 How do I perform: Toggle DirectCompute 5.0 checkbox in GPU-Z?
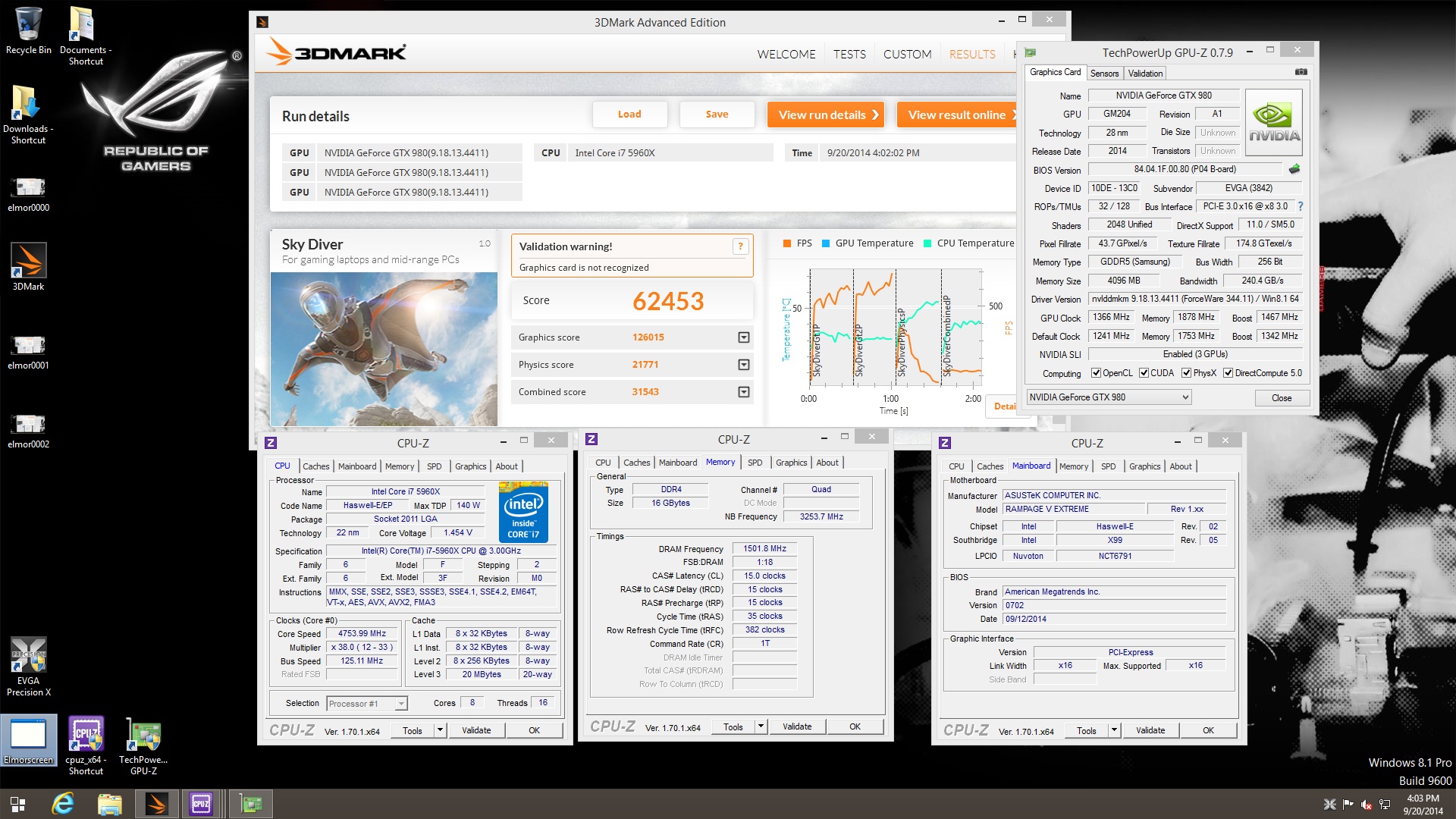tap(1228, 373)
